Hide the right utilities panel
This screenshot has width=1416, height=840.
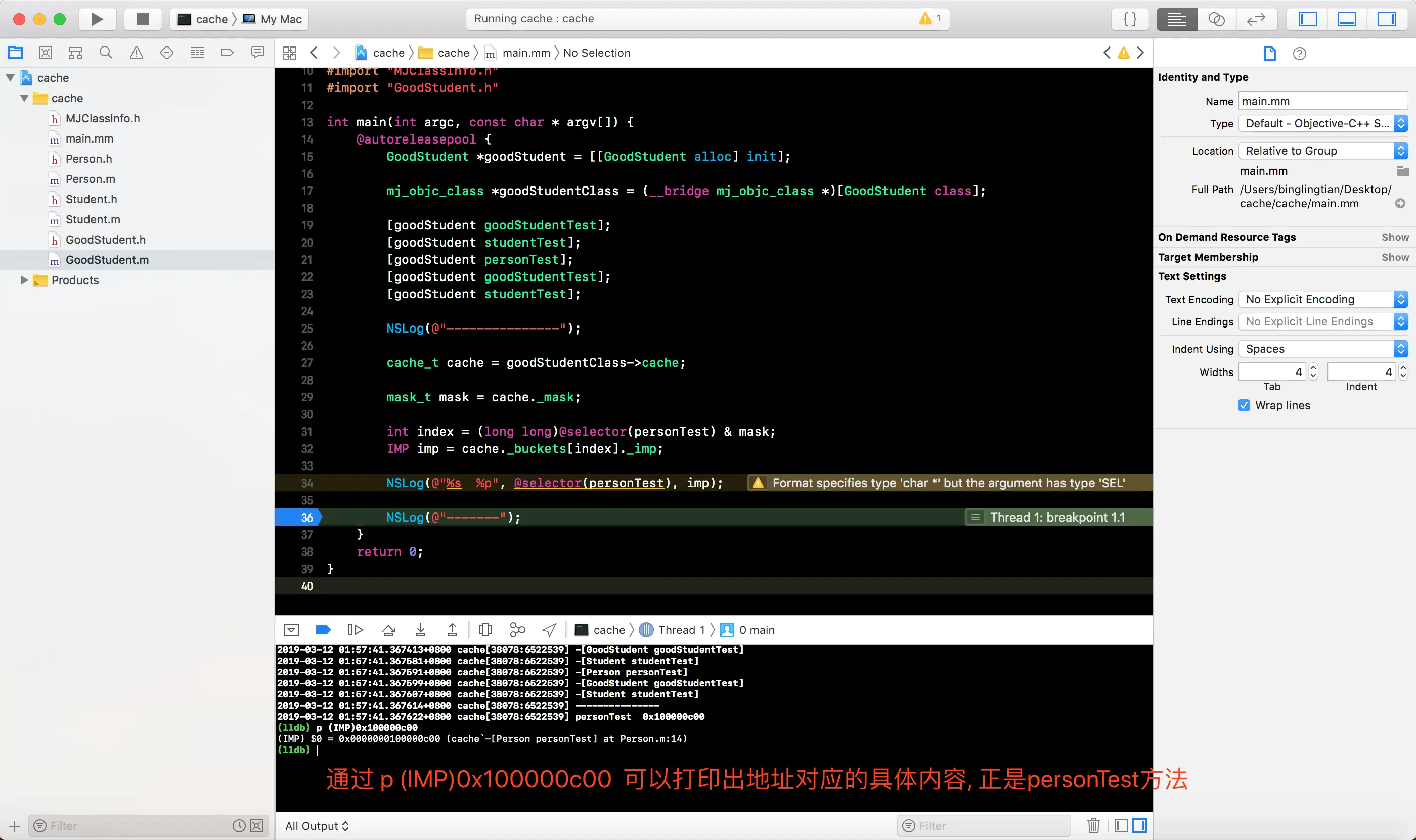tap(1386, 19)
